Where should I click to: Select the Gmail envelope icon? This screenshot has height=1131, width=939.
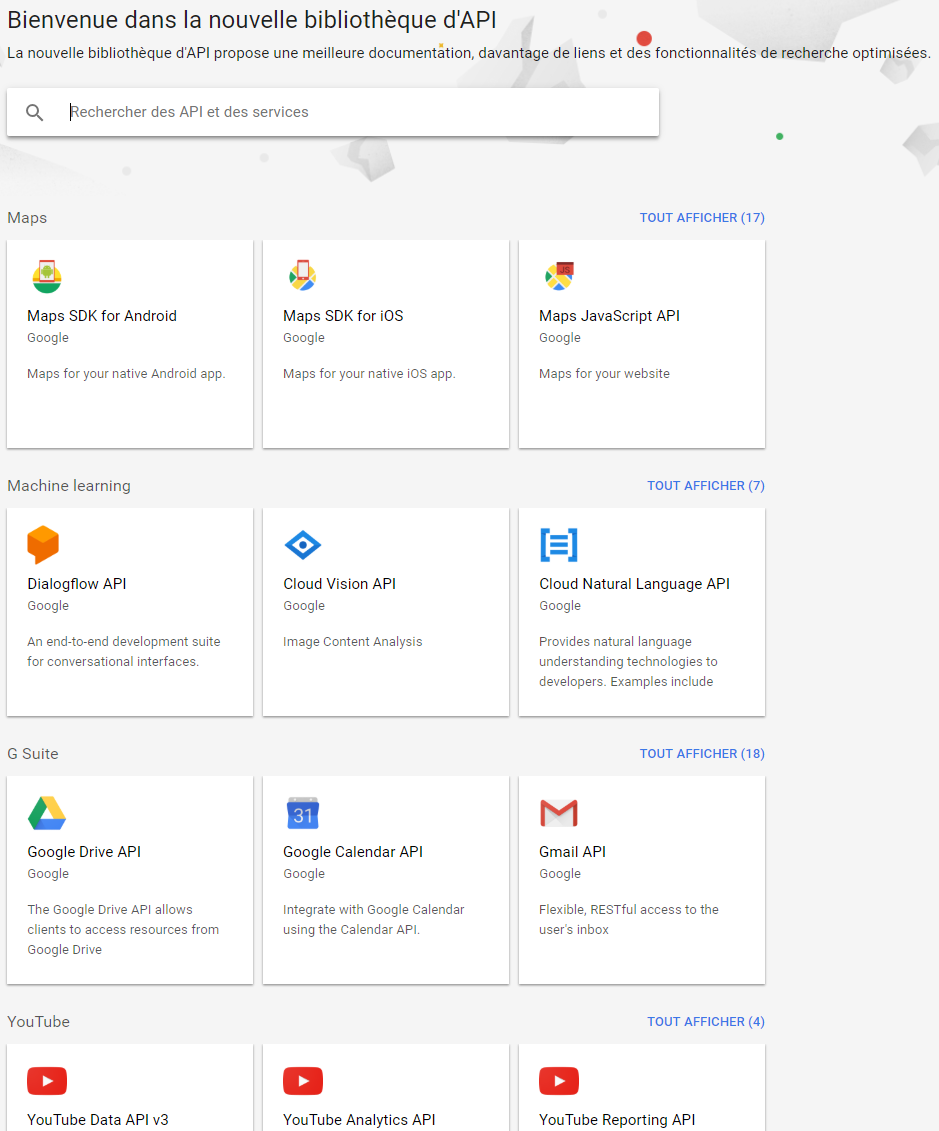pos(558,813)
